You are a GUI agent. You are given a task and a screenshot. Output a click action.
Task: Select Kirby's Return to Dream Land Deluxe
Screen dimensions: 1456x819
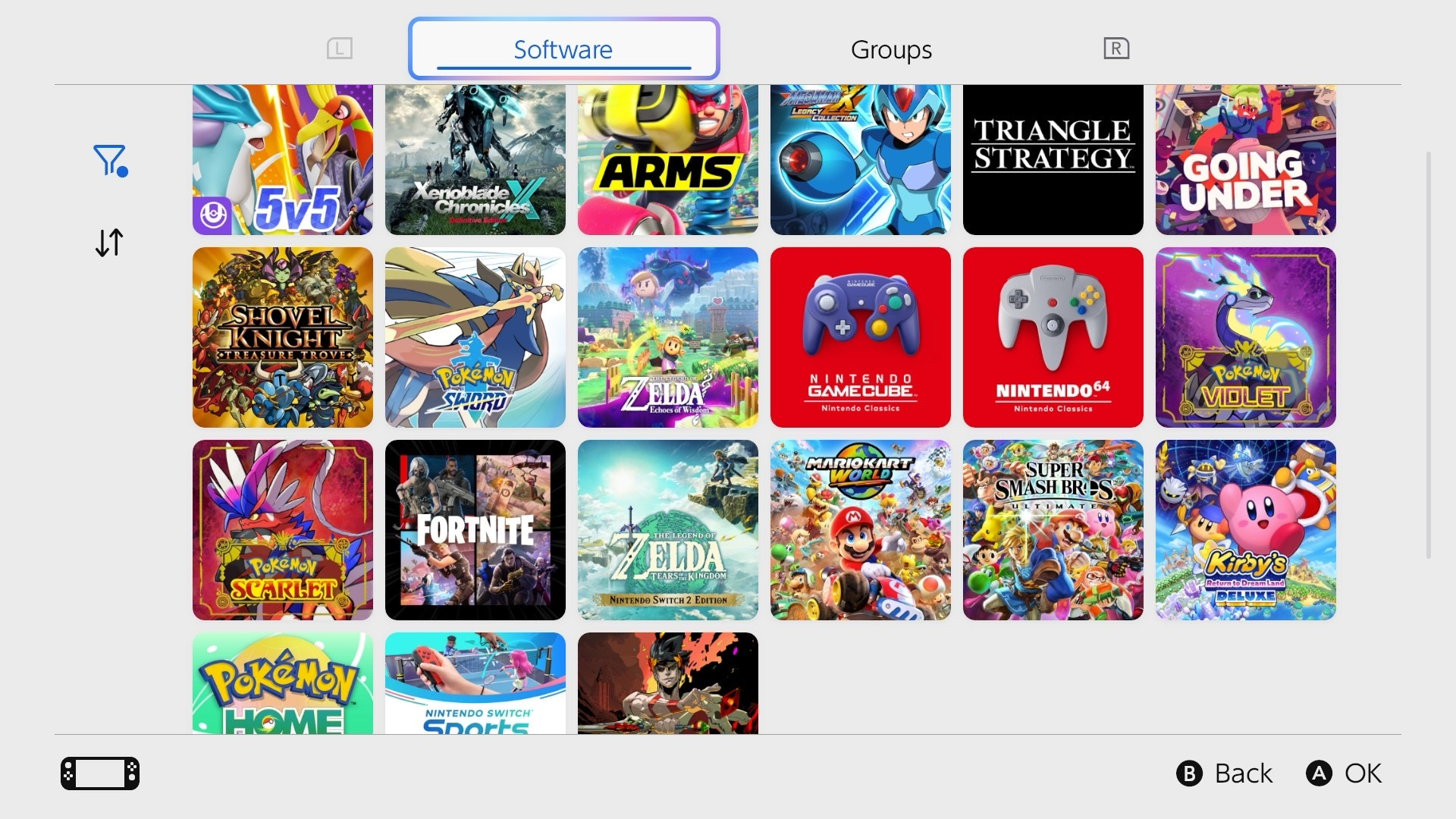[x=1246, y=530]
